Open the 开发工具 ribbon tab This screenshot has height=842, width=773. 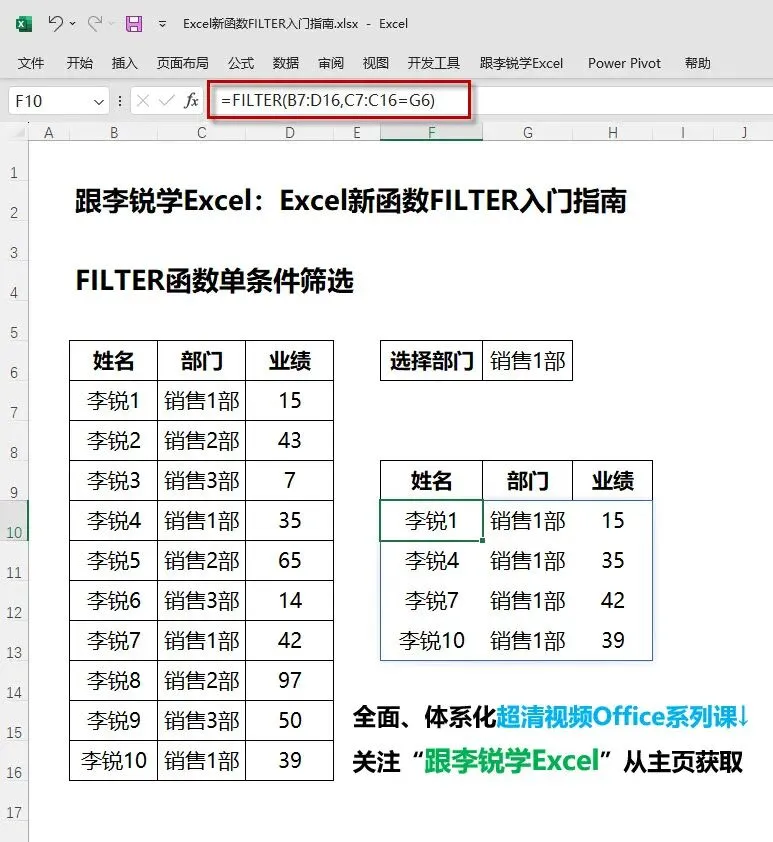[434, 63]
